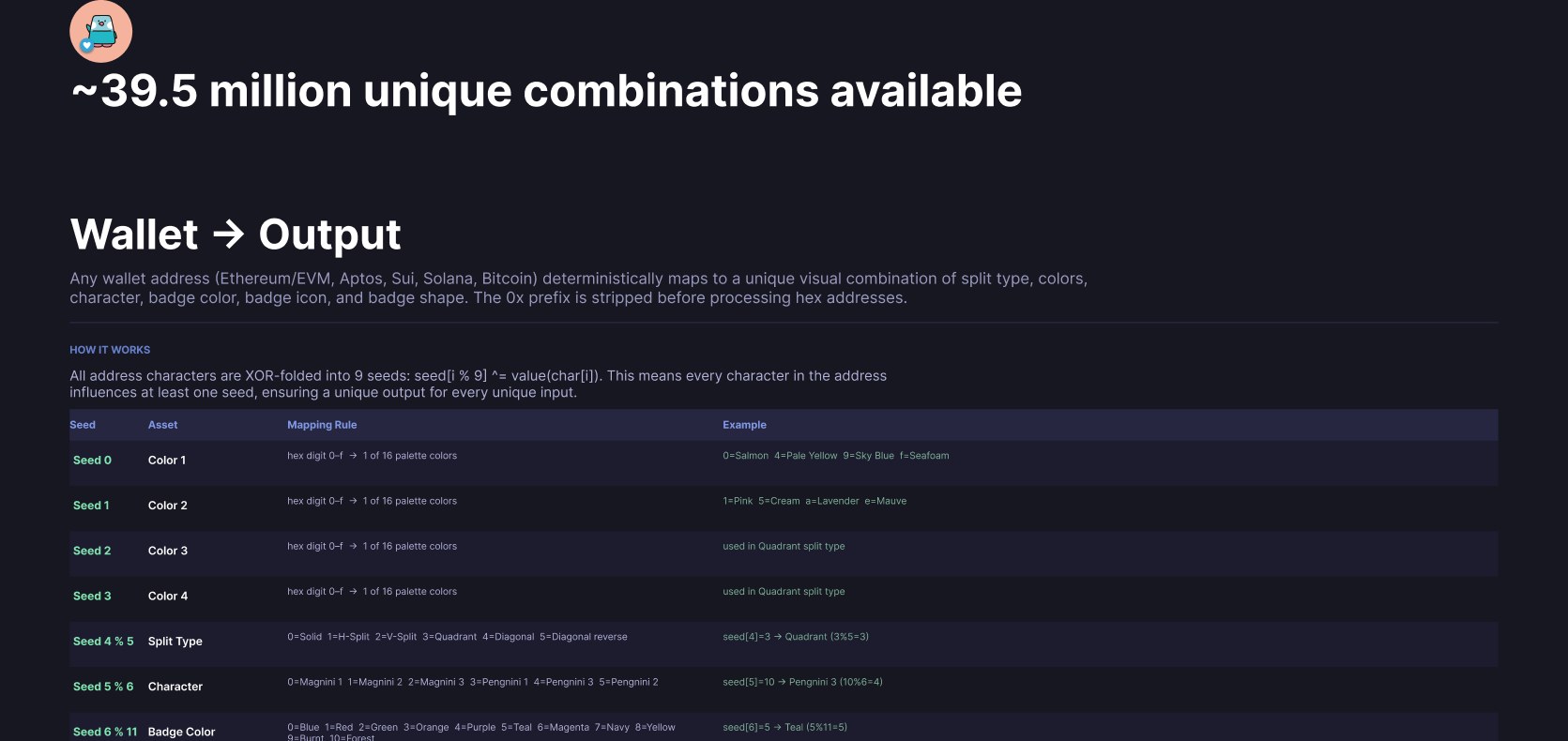Select the Seed 2 row label

(x=92, y=551)
